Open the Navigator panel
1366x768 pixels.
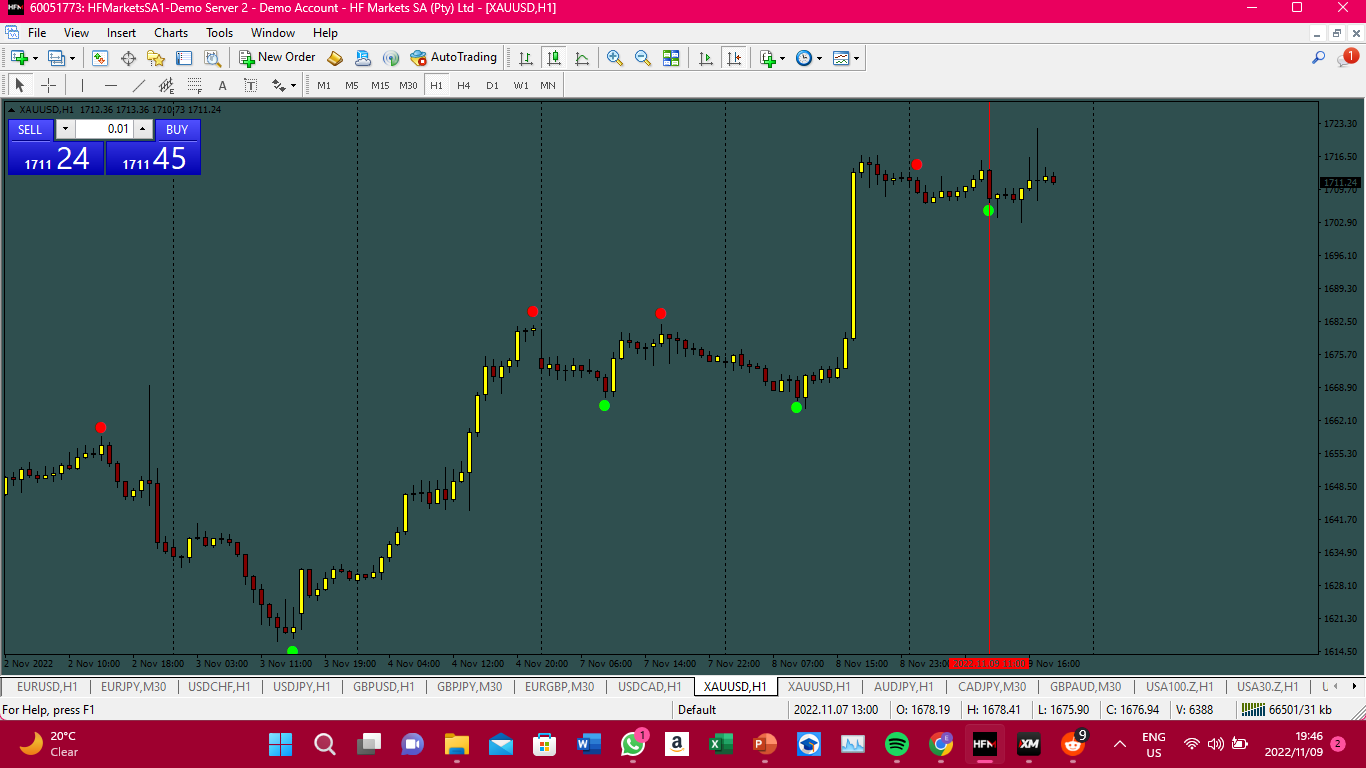pos(156,58)
